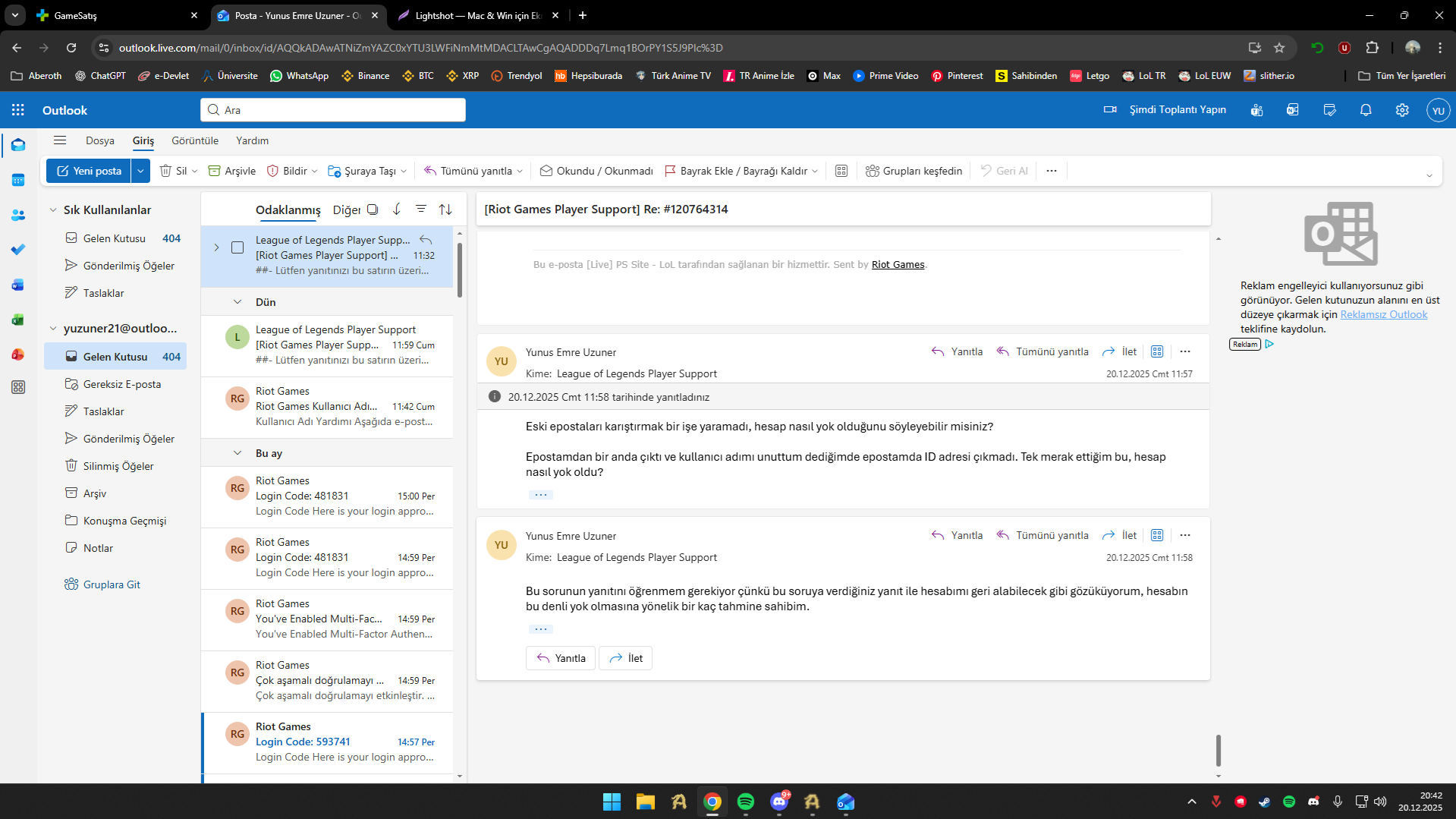Click the Yeni posta button
This screenshot has width=1456, height=819.
click(x=90, y=171)
